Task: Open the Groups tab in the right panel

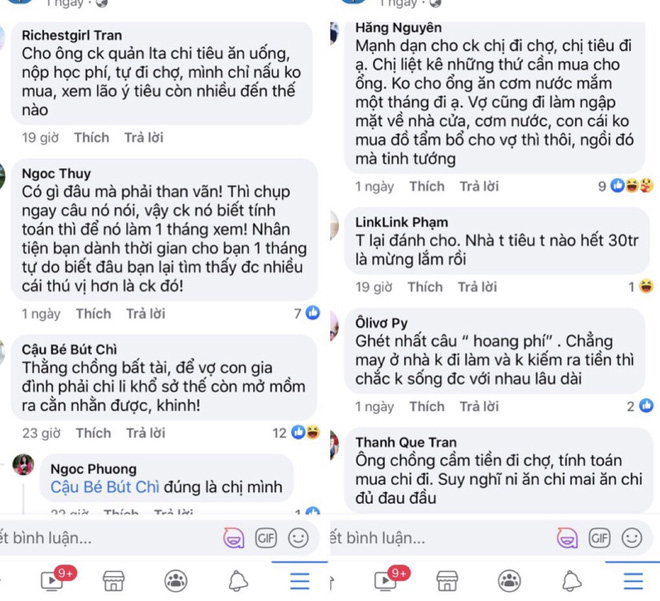Action: tap(509, 580)
